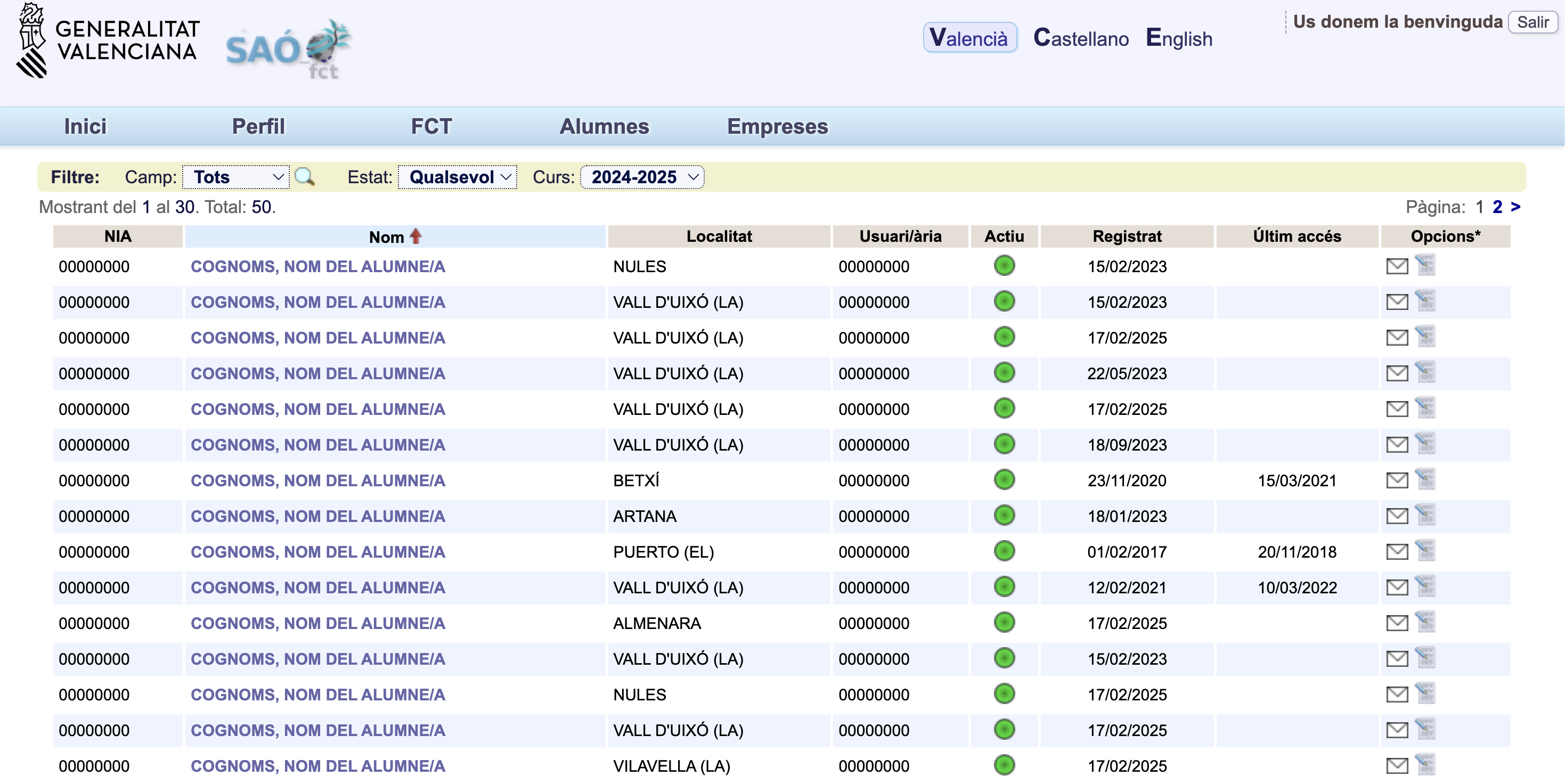This screenshot has height=784, width=1565.
Task: Click edit sheet icon in ALMENARA row
Action: click(x=1425, y=622)
